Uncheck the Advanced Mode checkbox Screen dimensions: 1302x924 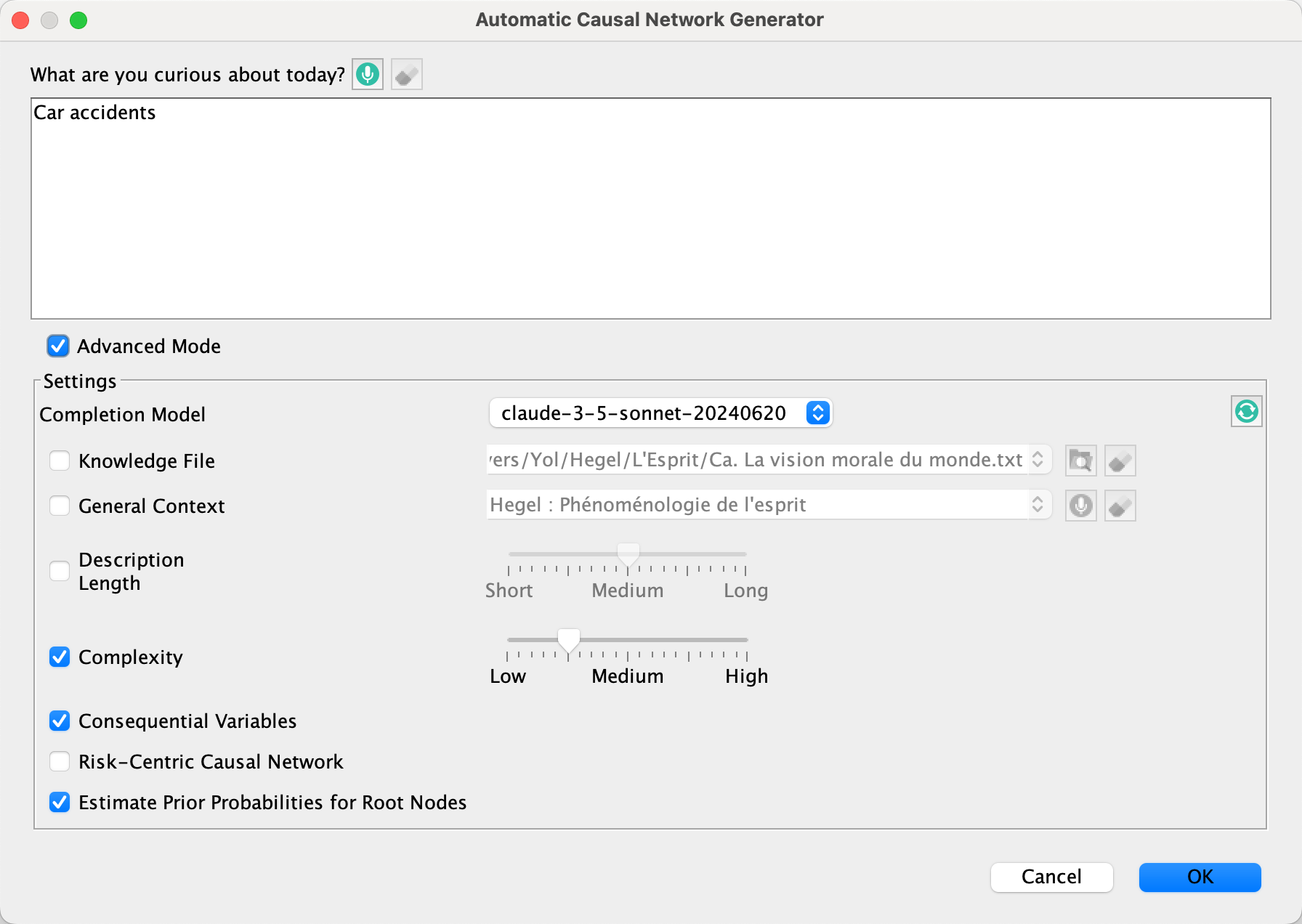(58, 346)
